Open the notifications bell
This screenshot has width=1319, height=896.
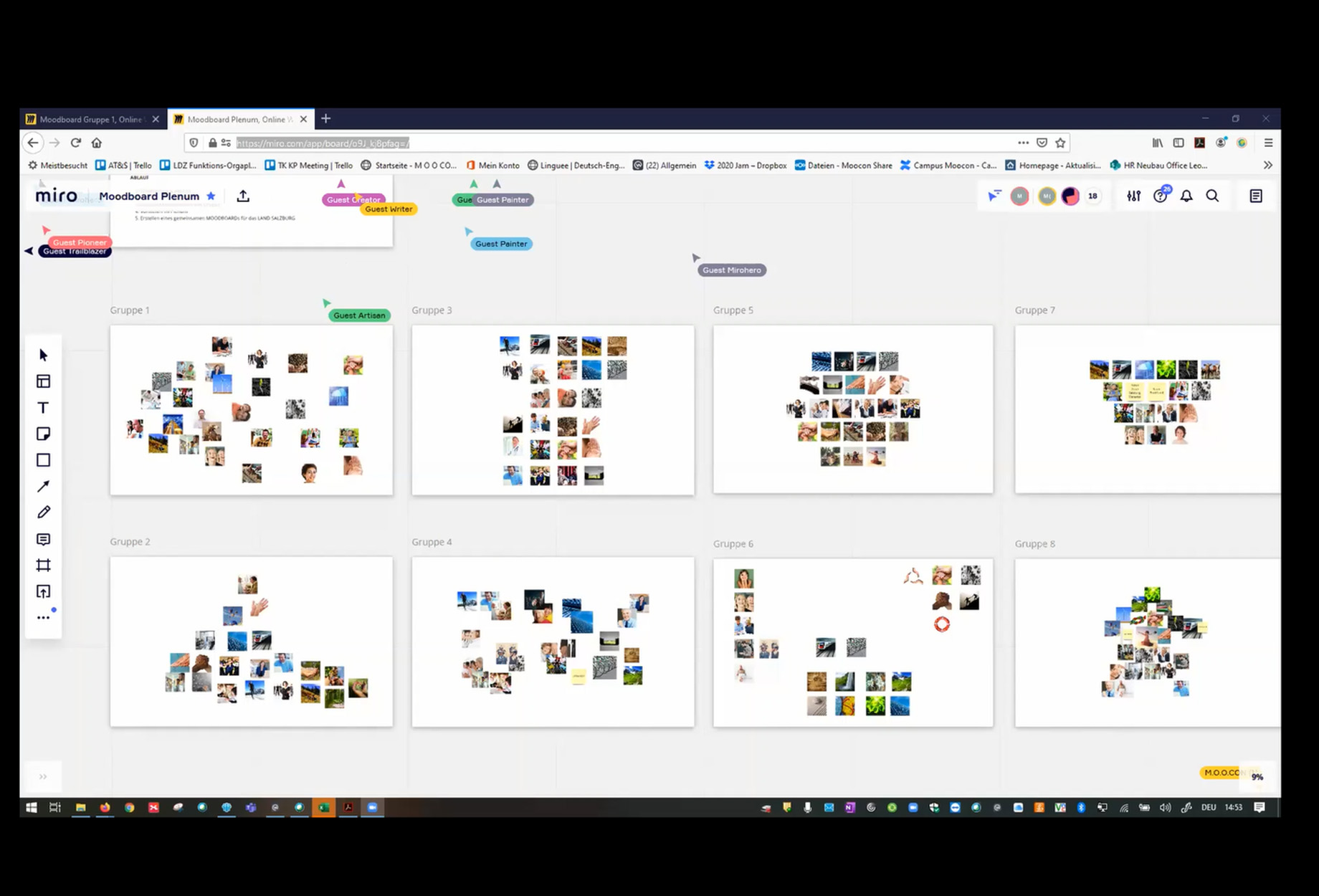pos(1186,196)
